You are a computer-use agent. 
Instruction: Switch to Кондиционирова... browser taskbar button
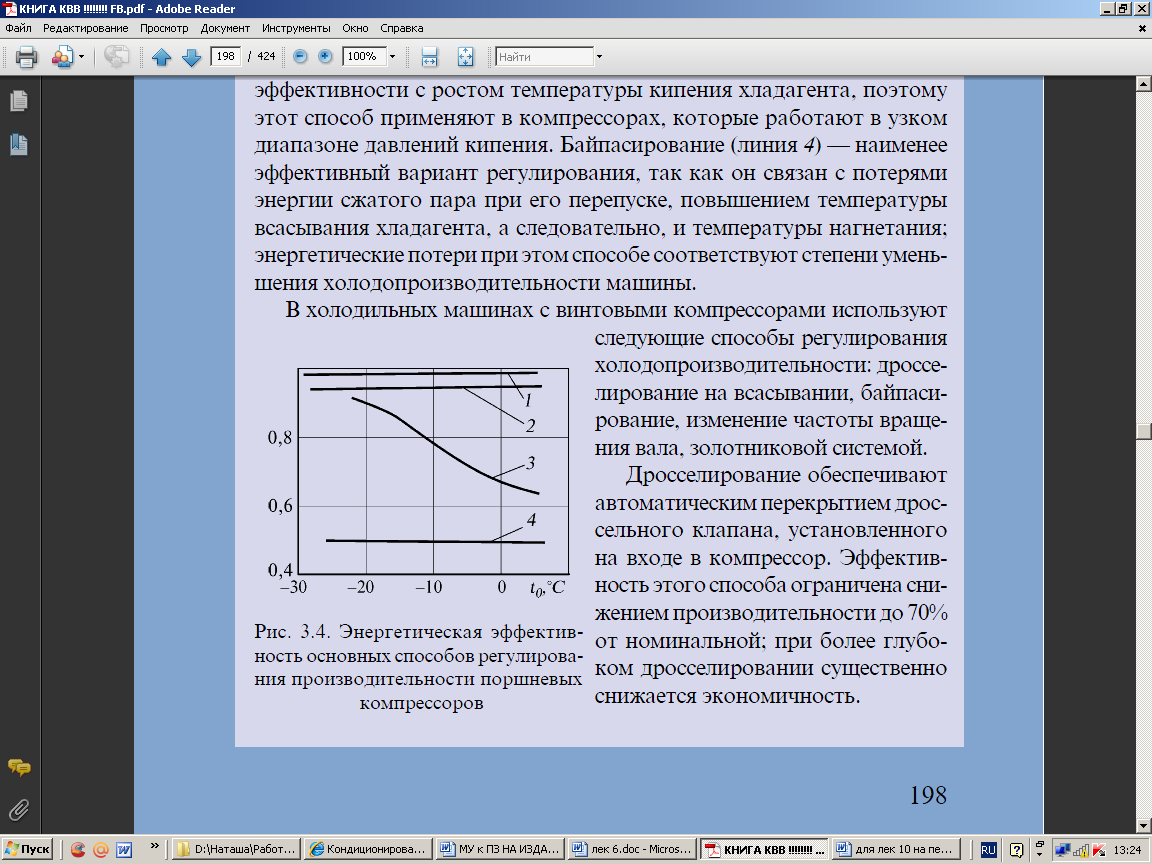[x=367, y=849]
